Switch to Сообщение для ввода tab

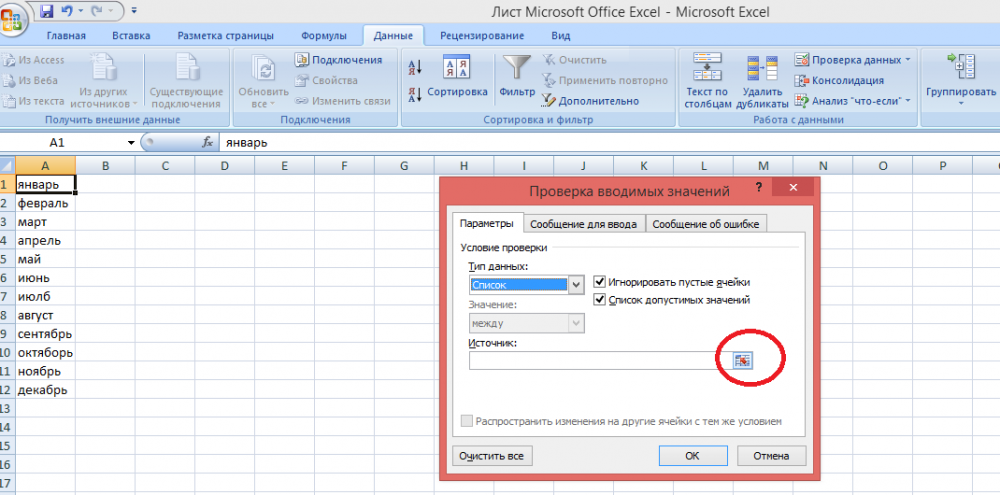pos(583,224)
